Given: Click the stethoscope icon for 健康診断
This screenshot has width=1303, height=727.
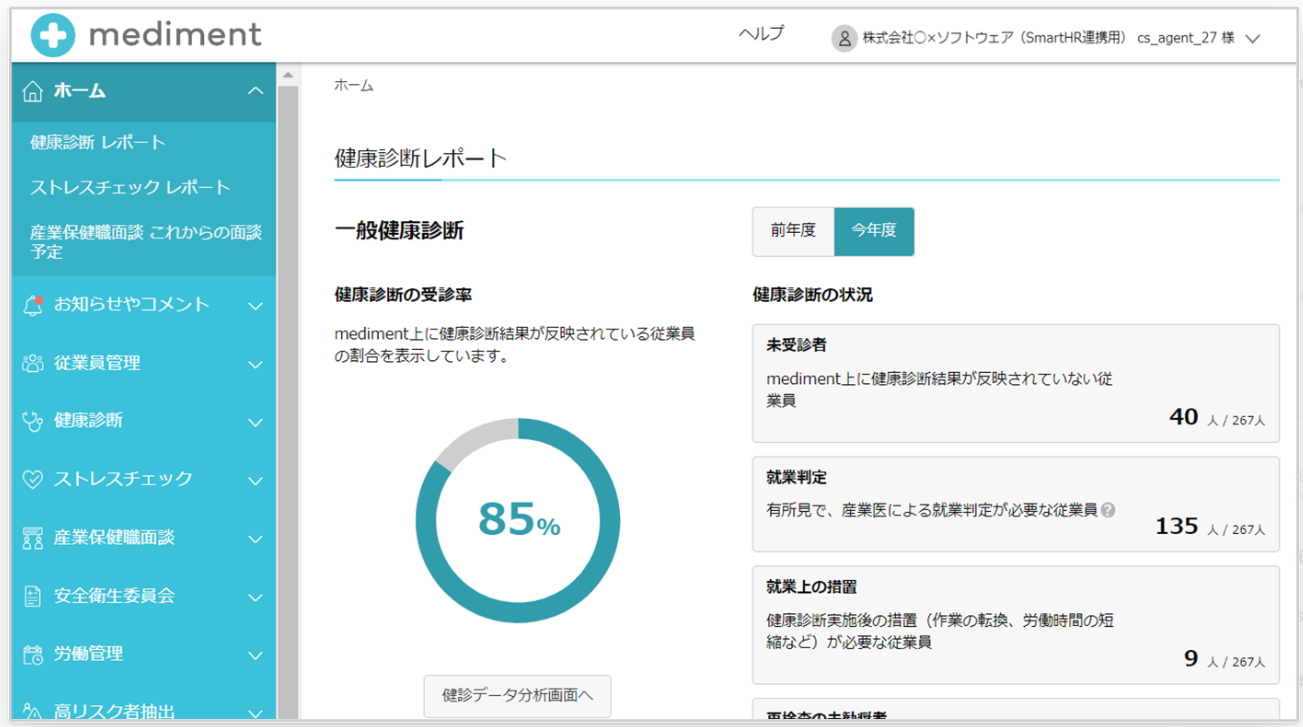Looking at the screenshot, I should [33, 421].
